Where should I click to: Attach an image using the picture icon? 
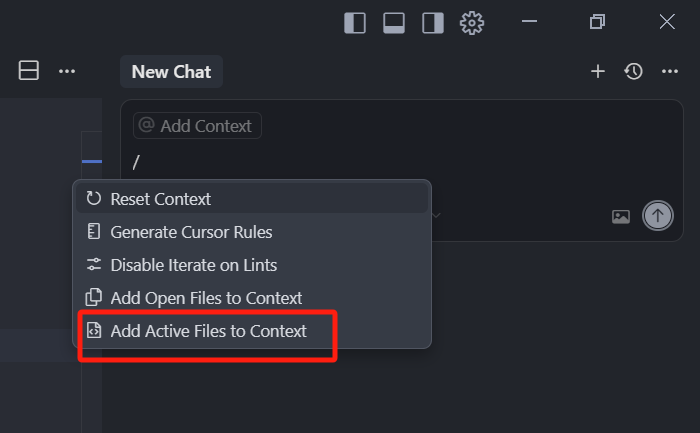click(x=621, y=216)
